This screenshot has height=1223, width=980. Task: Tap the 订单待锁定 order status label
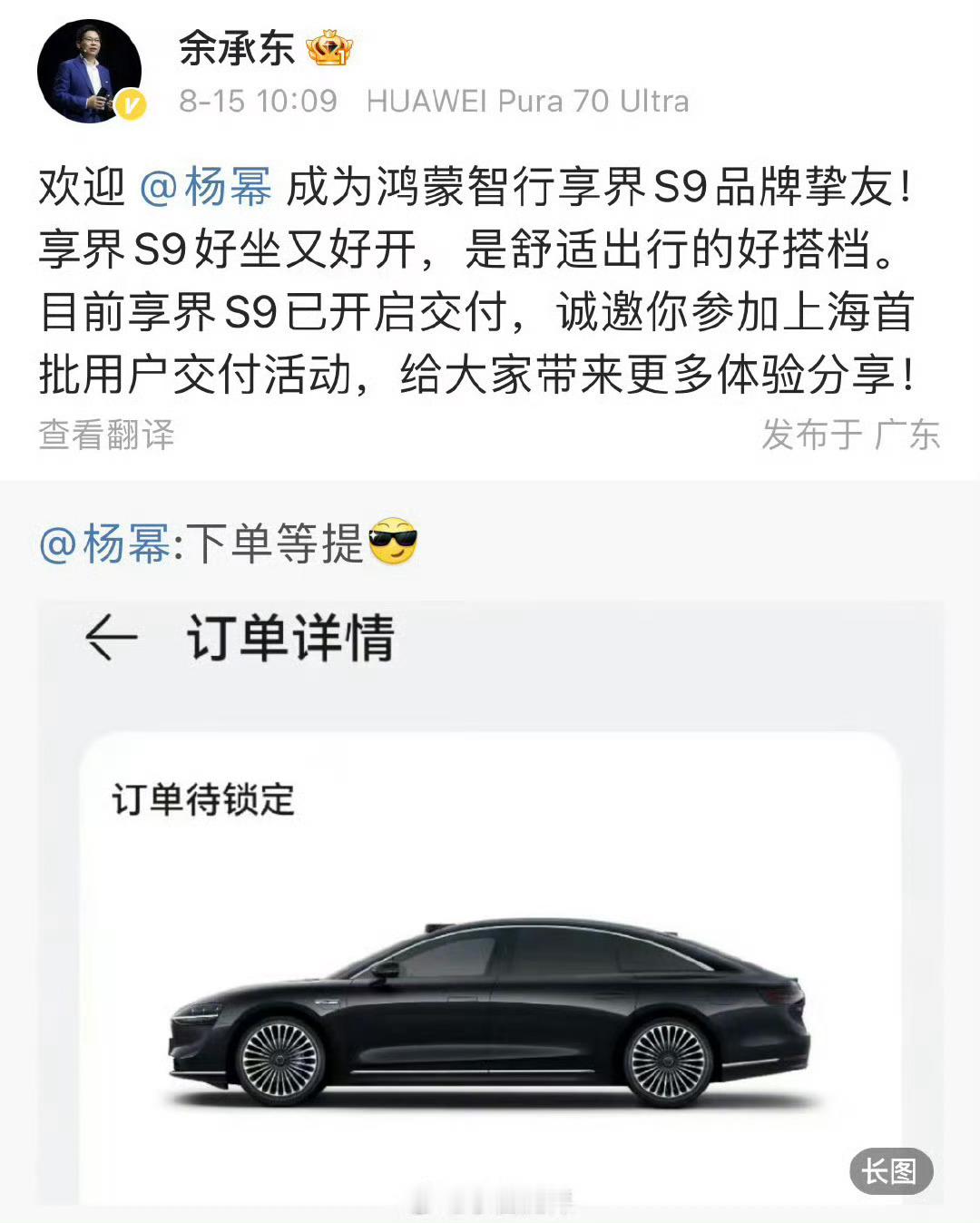(x=203, y=800)
